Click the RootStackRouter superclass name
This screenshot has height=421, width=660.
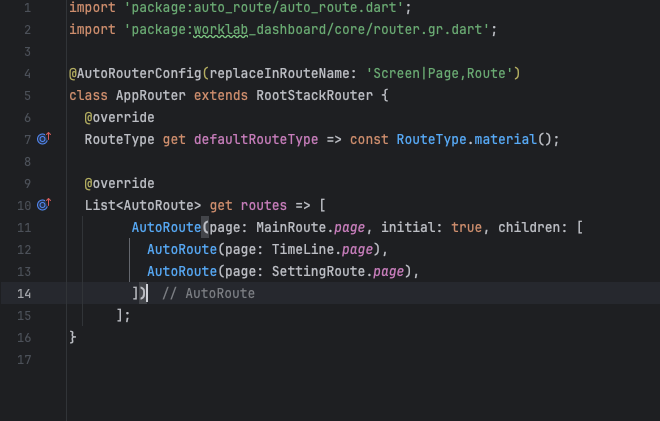tap(314, 96)
